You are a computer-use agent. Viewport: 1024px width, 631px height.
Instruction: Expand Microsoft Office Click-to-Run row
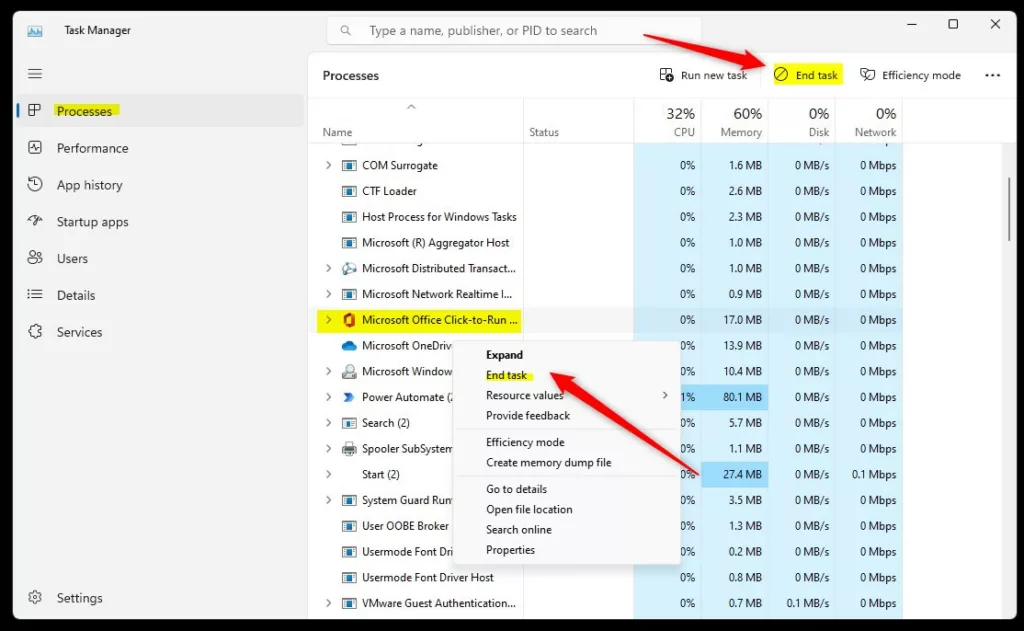328,319
